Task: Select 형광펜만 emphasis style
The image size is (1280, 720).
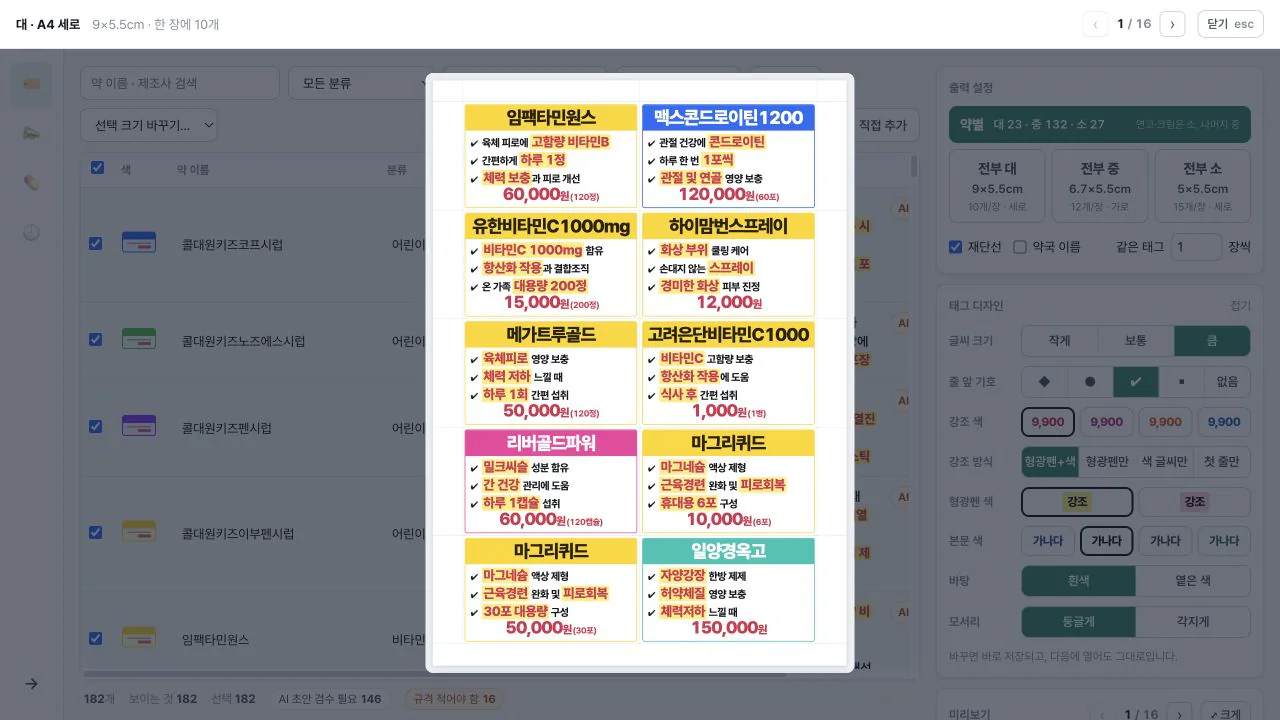Action: (x=1107, y=461)
